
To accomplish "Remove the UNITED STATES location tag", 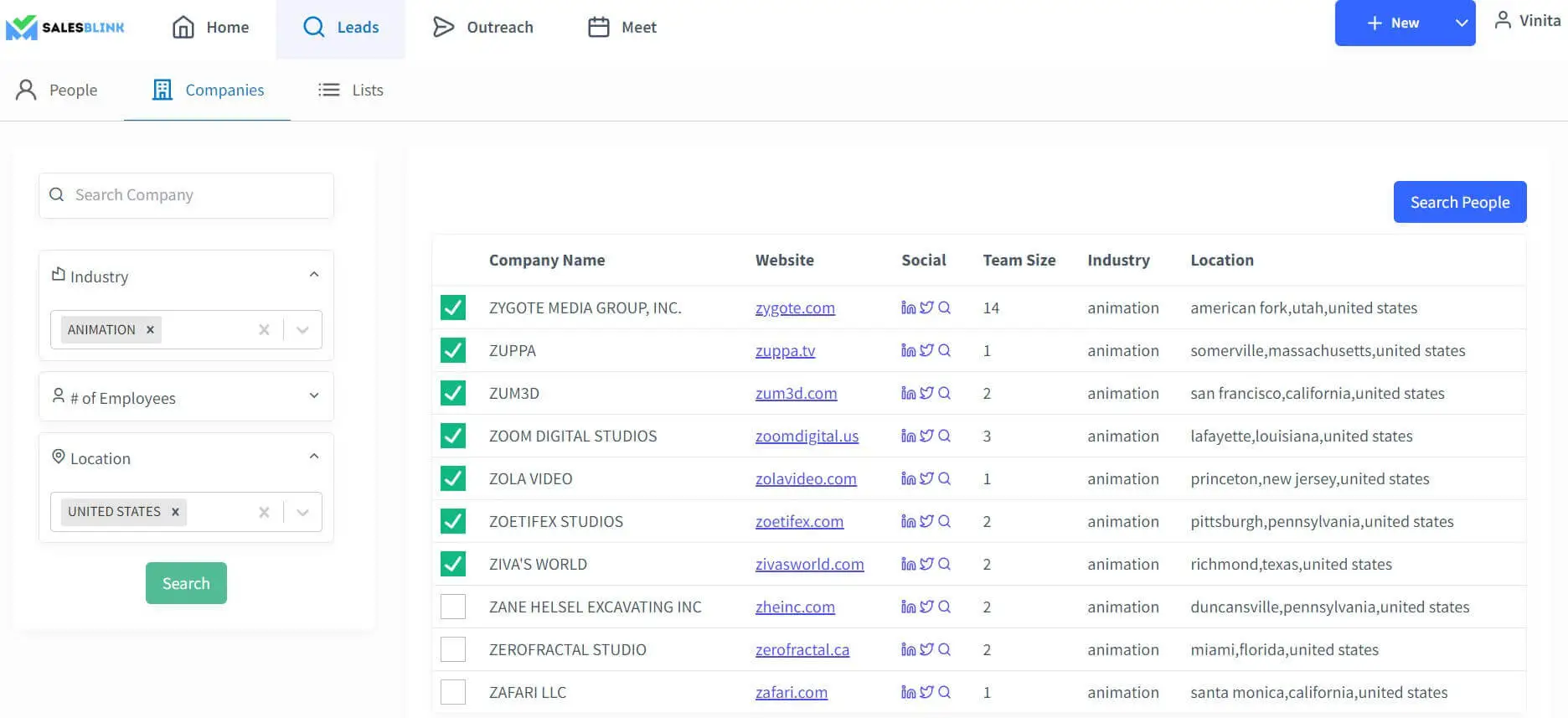I will [x=175, y=511].
